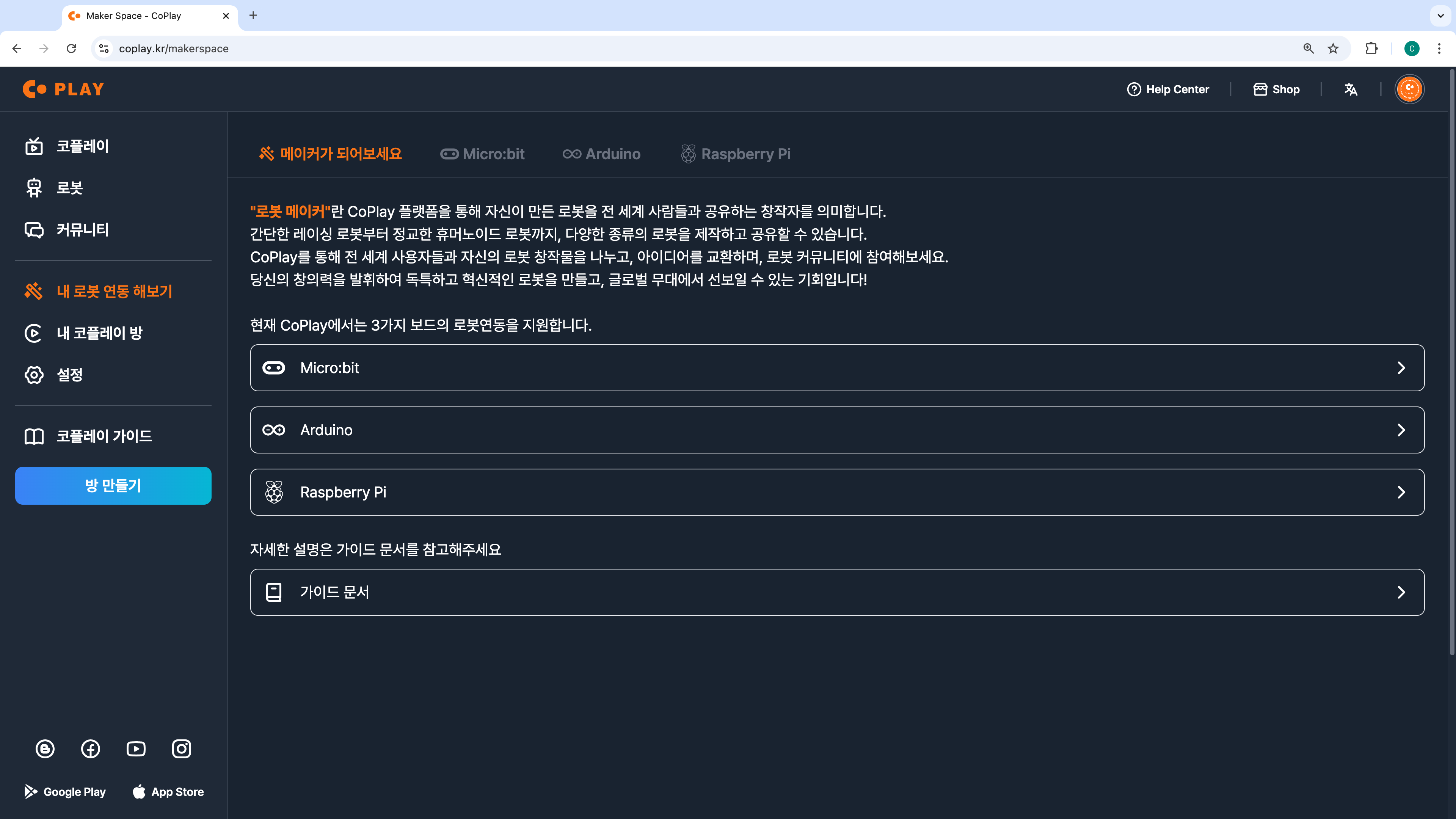Open the Google Play download link
Viewport: 1456px width, 819px height.
click(x=64, y=792)
